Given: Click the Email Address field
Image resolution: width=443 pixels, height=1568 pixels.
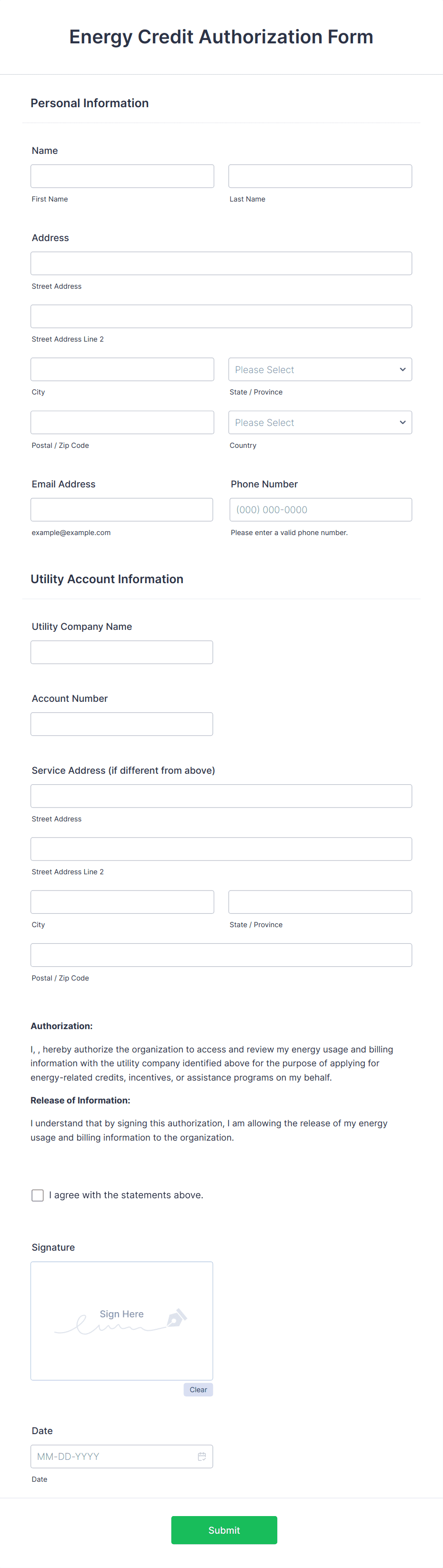Looking at the screenshot, I should click(x=121, y=509).
